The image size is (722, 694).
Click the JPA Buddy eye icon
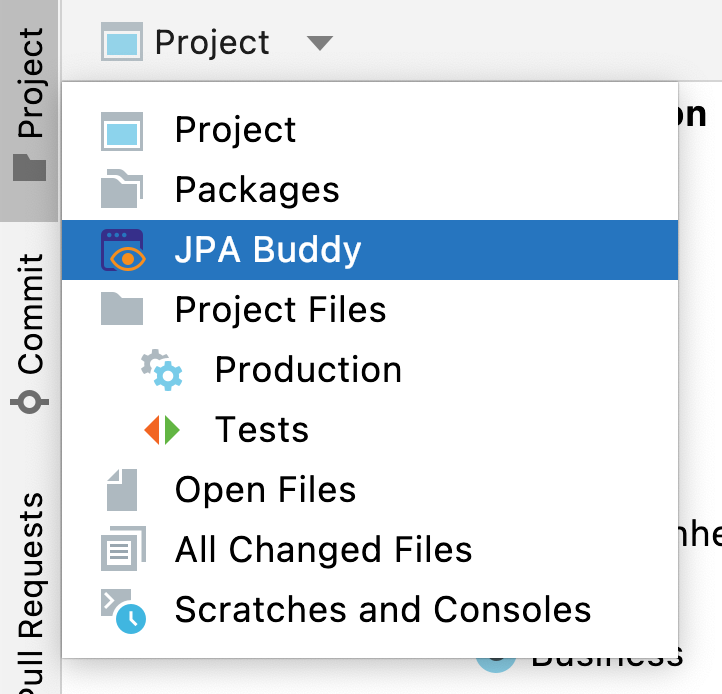tap(123, 250)
